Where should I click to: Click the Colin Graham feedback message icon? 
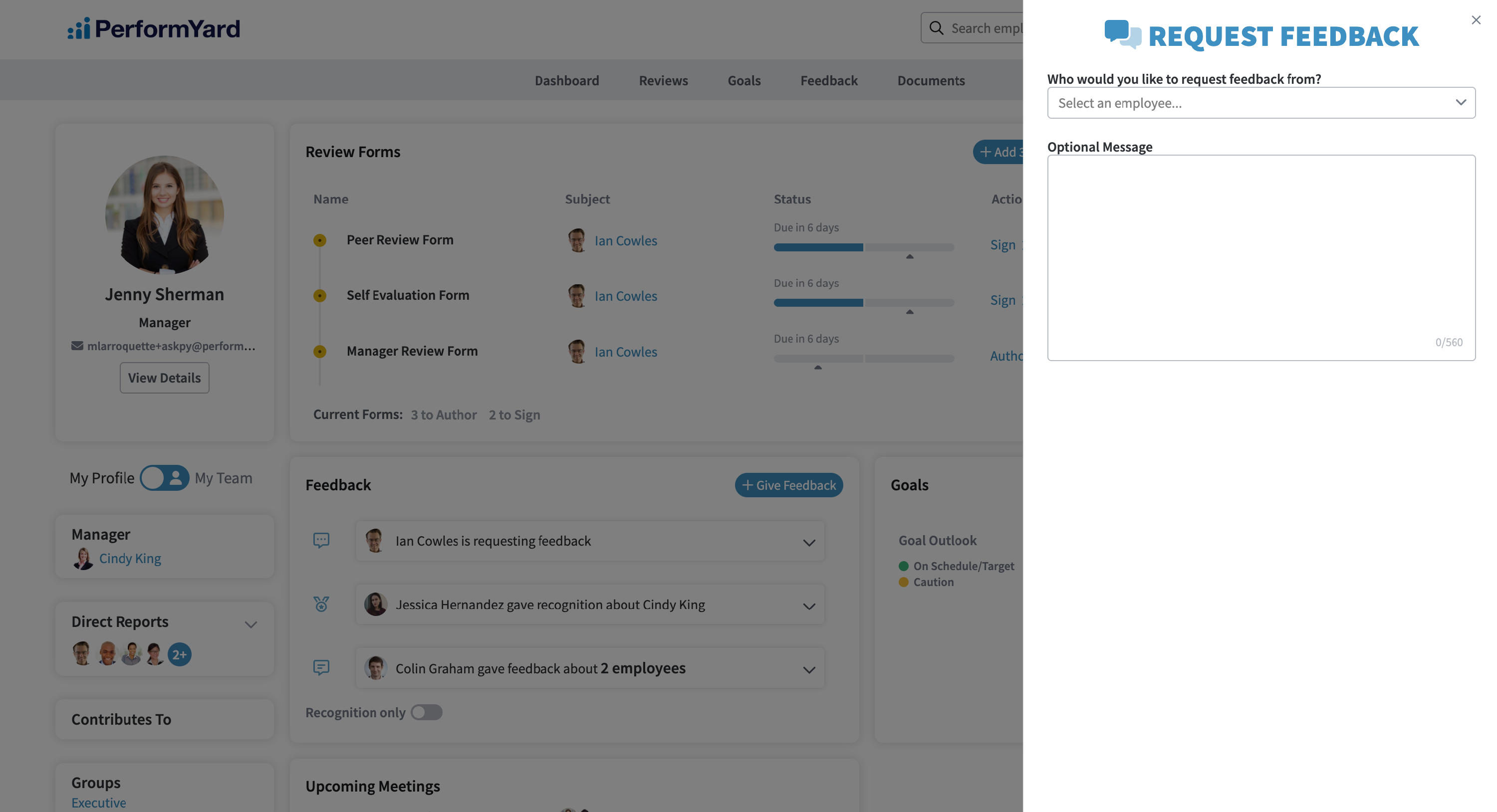(x=321, y=667)
